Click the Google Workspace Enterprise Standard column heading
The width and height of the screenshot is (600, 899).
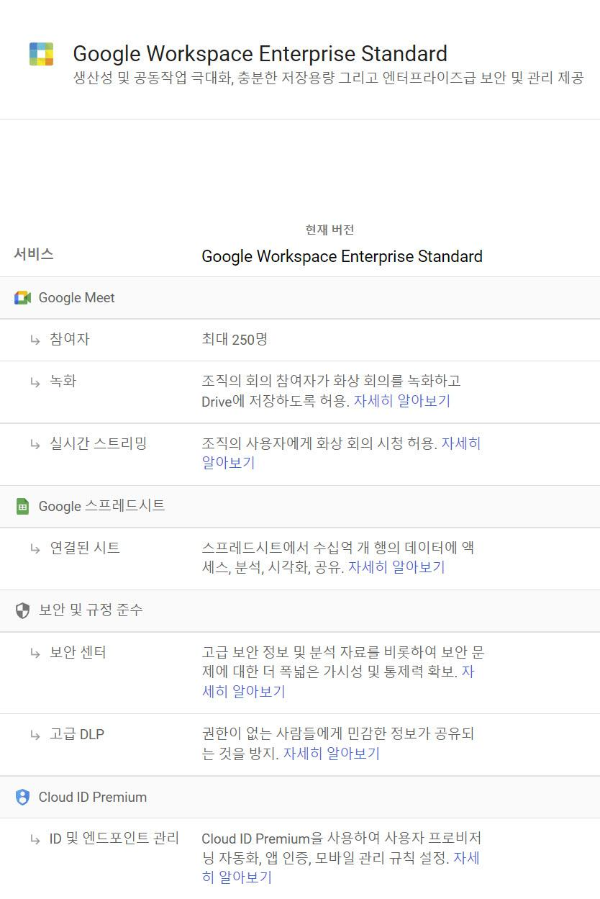342,256
